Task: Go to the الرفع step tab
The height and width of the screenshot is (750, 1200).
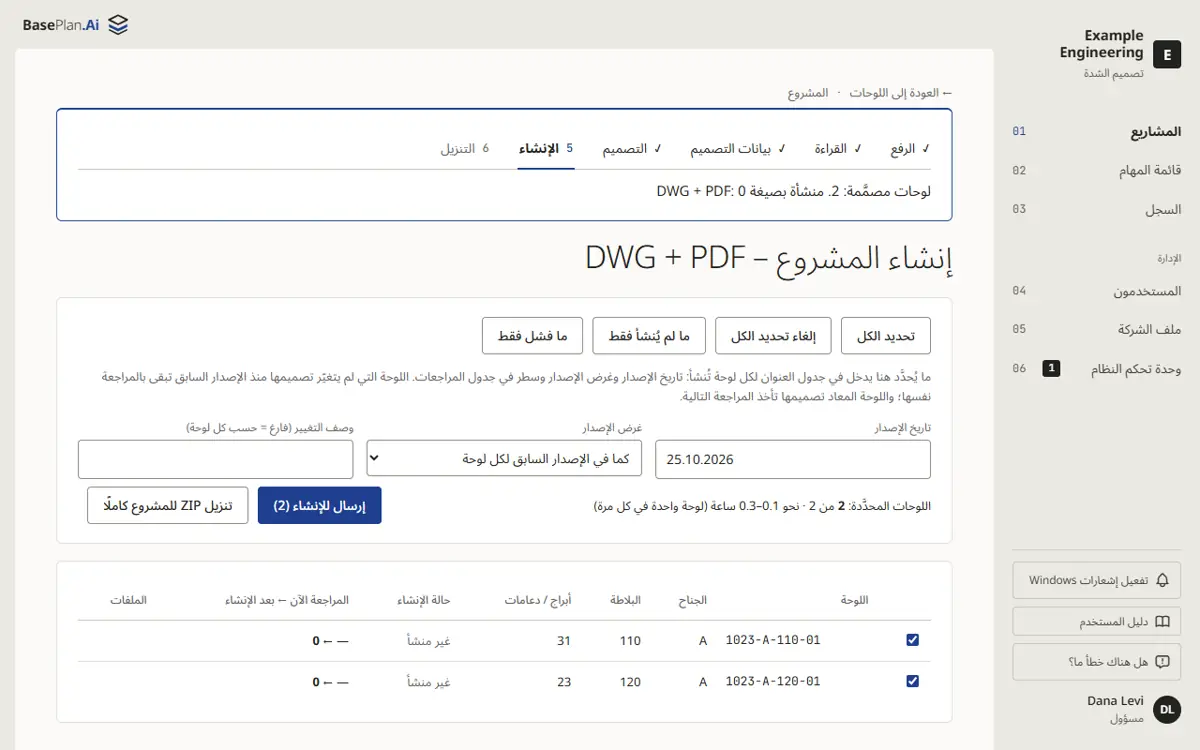Action: click(910, 149)
